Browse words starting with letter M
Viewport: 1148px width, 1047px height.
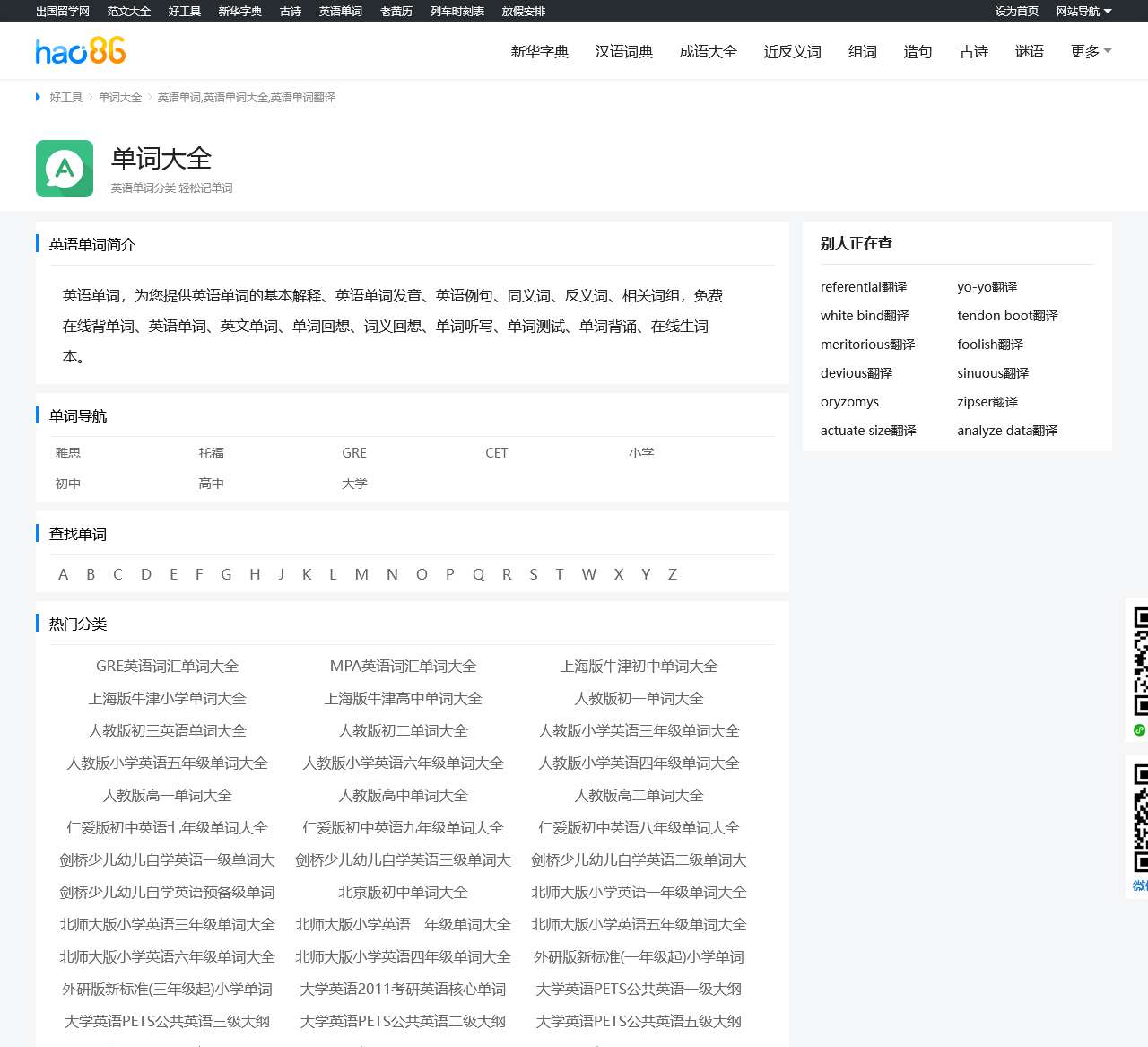361,574
